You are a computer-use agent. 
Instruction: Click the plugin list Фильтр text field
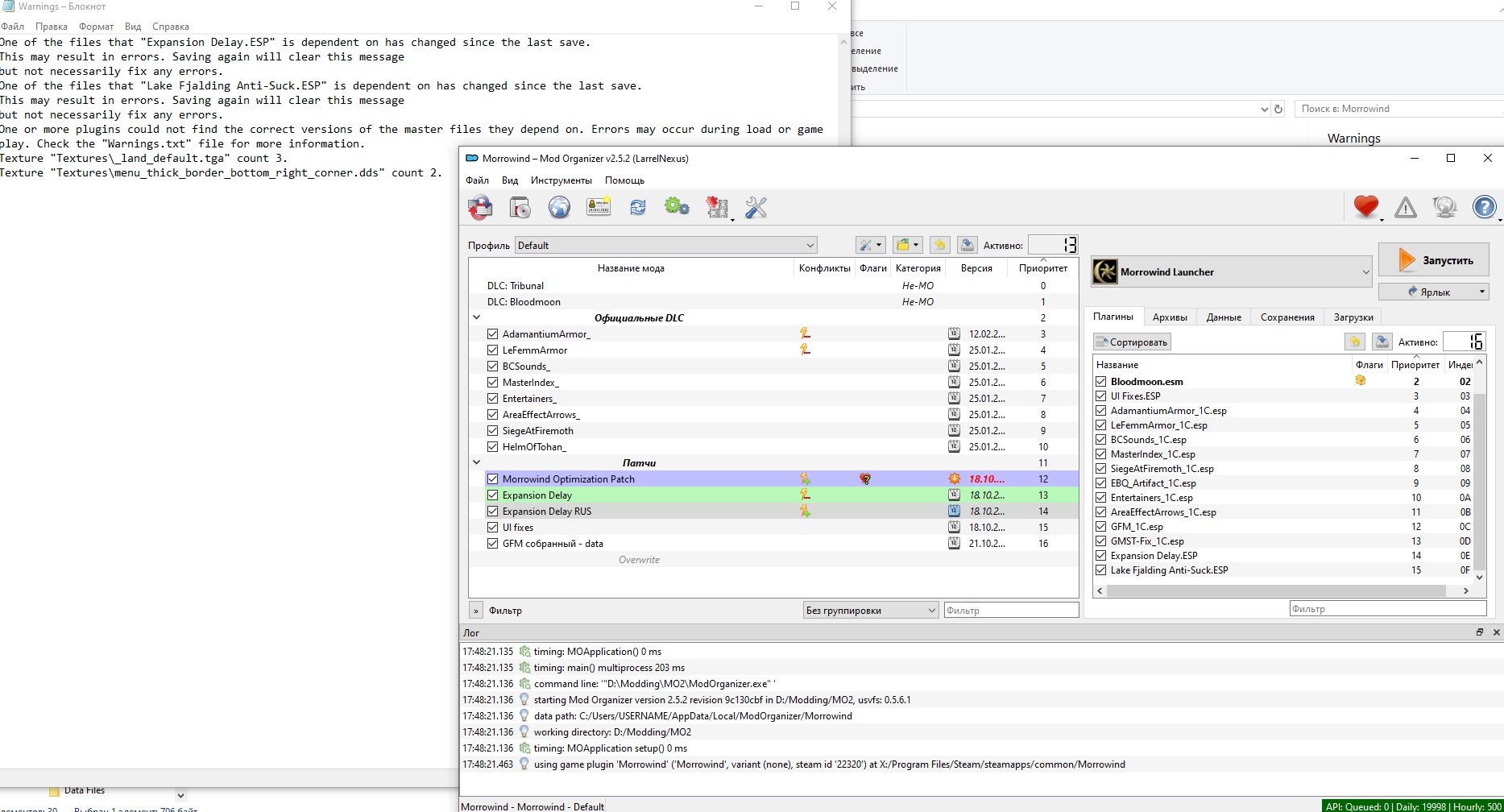[x=1388, y=609]
